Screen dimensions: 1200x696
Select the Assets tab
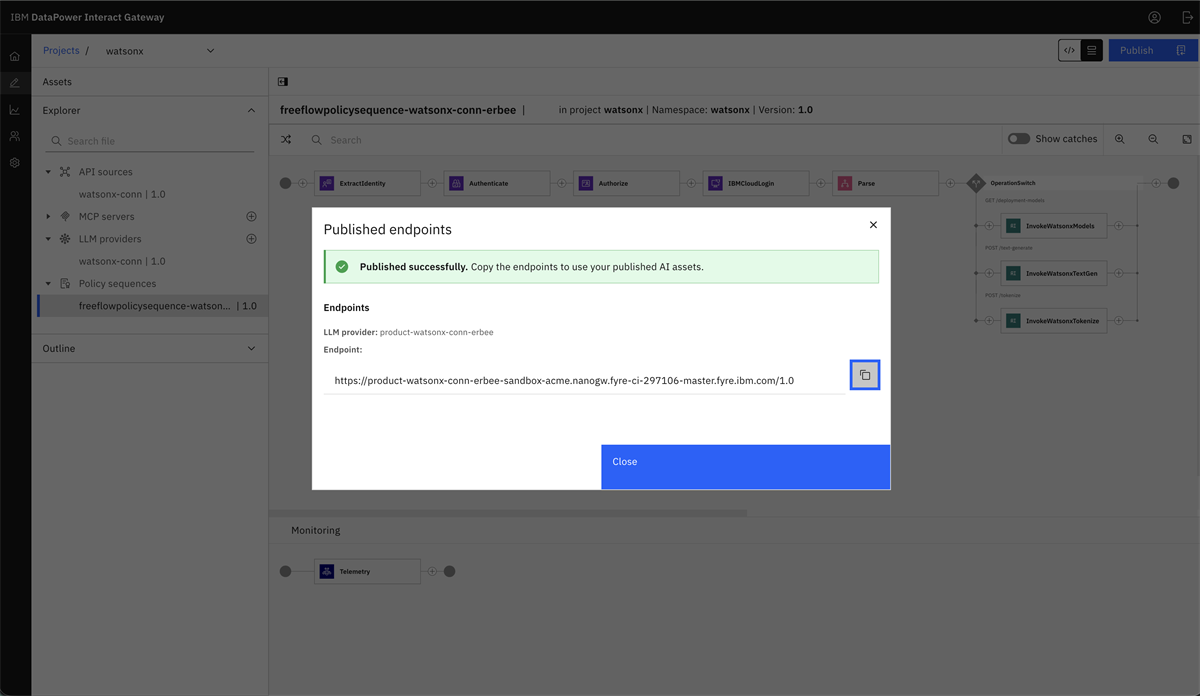[57, 82]
